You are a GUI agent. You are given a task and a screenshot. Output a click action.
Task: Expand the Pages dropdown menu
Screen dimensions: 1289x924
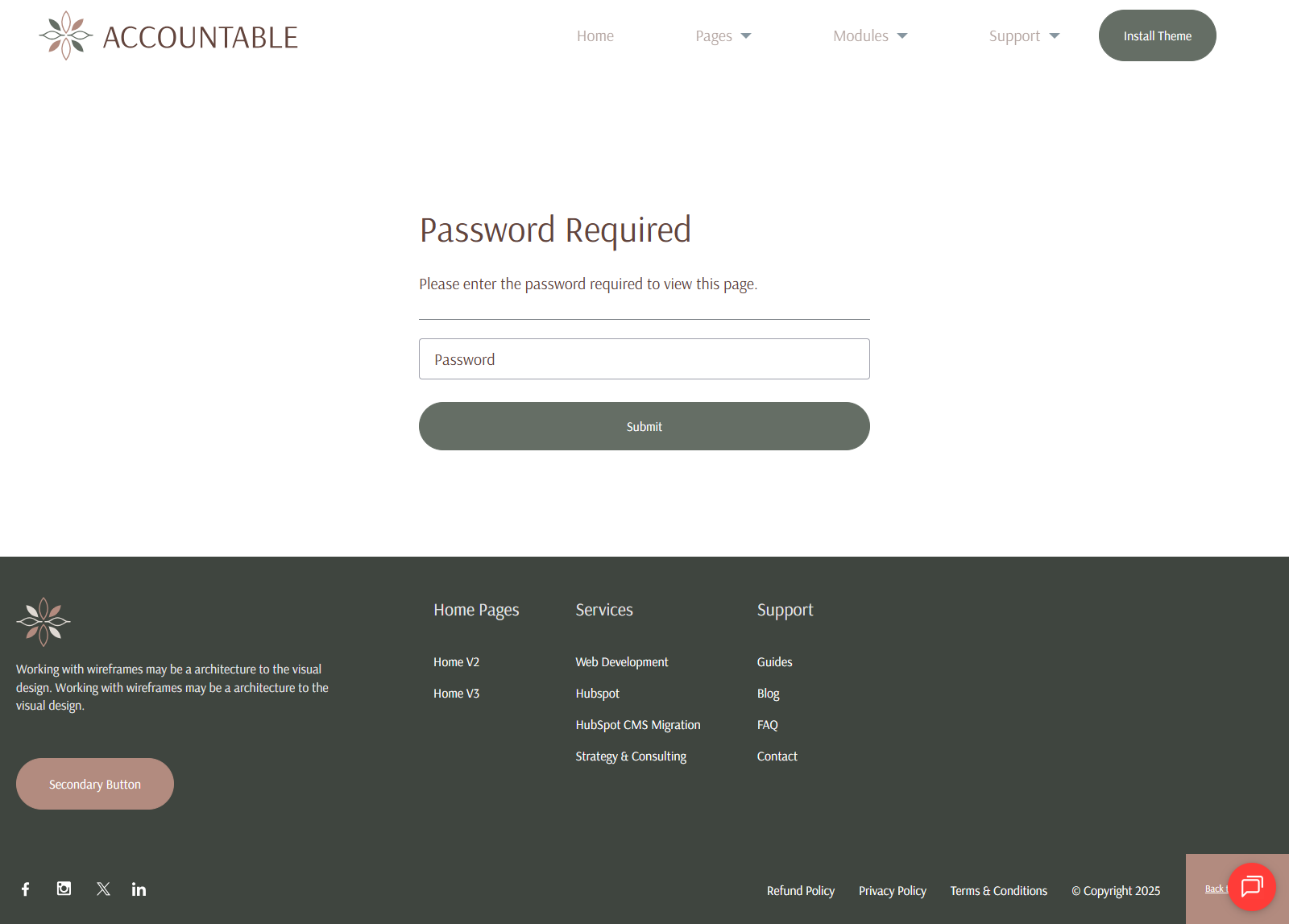point(723,36)
